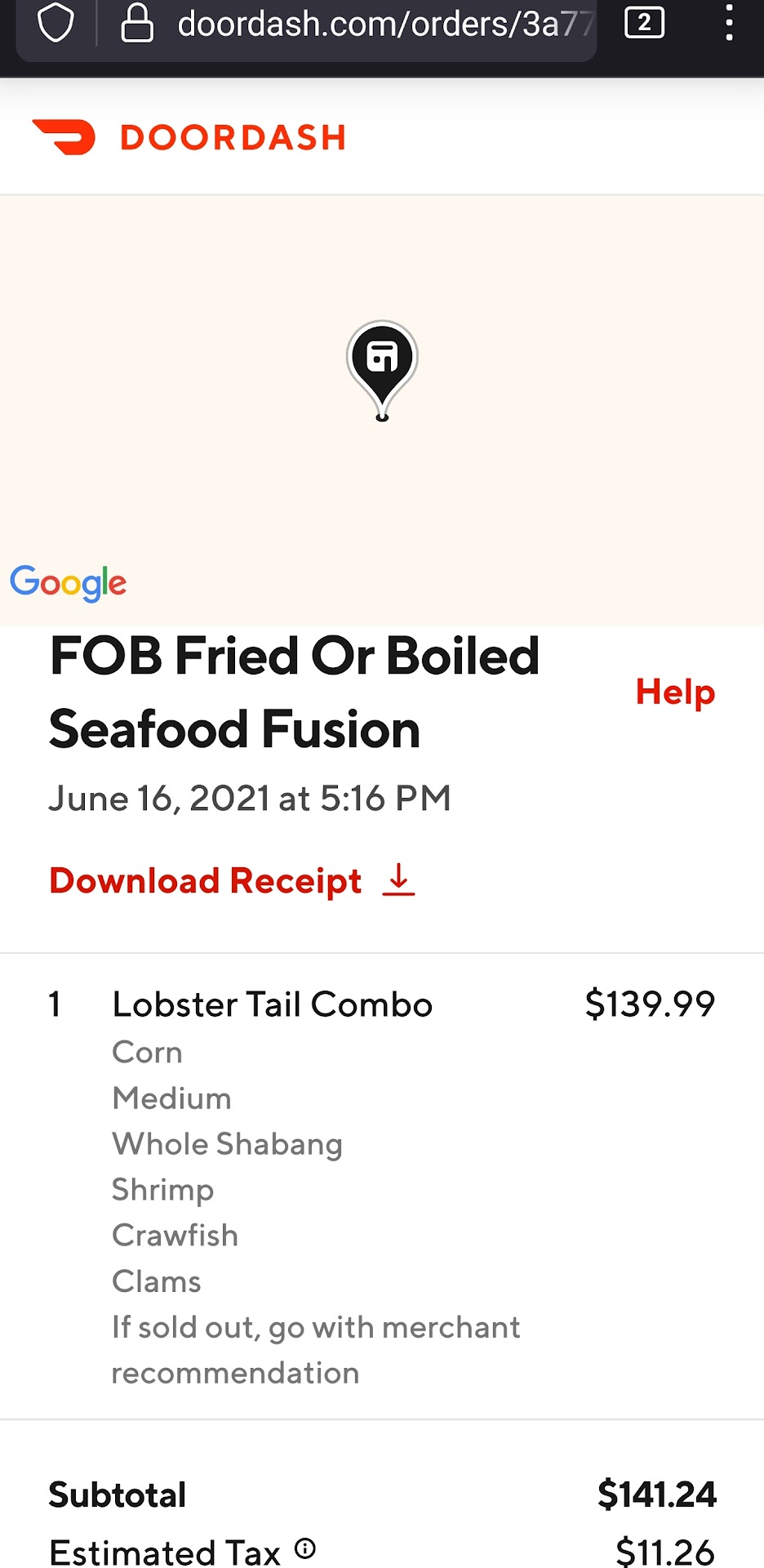Open the Help link
Image resolution: width=764 pixels, height=1568 pixels.
[x=675, y=692]
